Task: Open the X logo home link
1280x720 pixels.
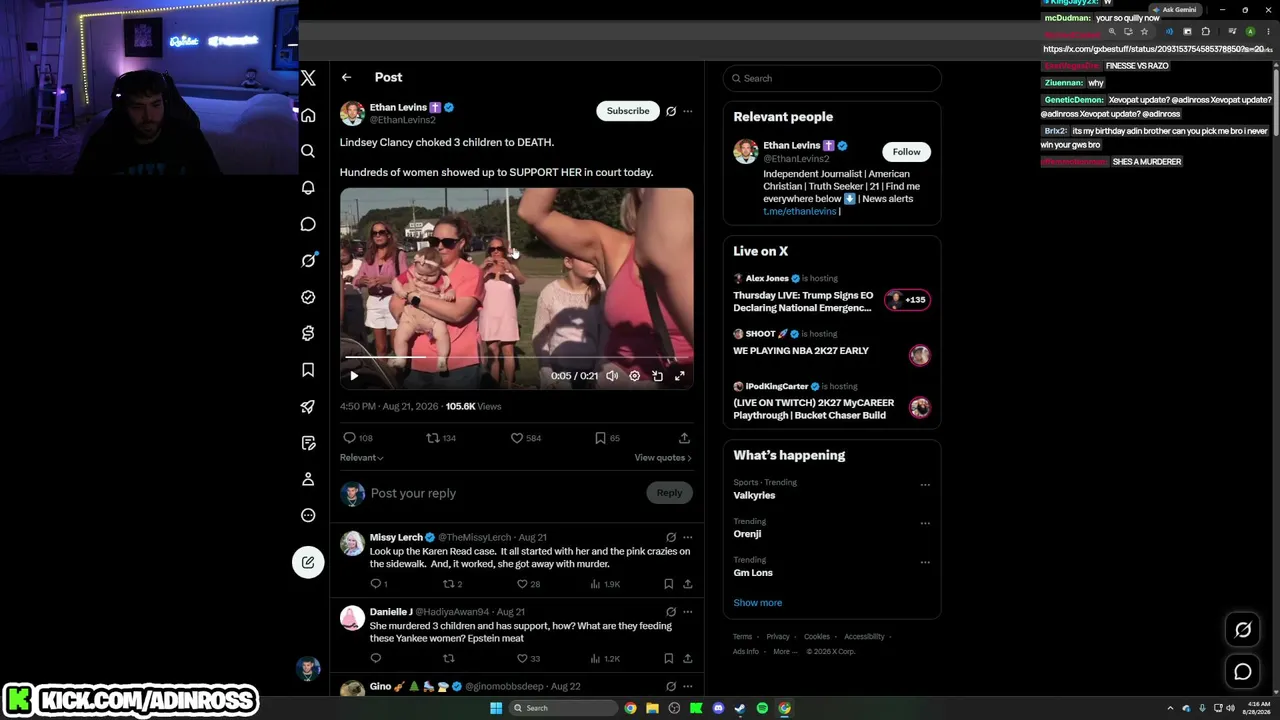Action: 308,78
